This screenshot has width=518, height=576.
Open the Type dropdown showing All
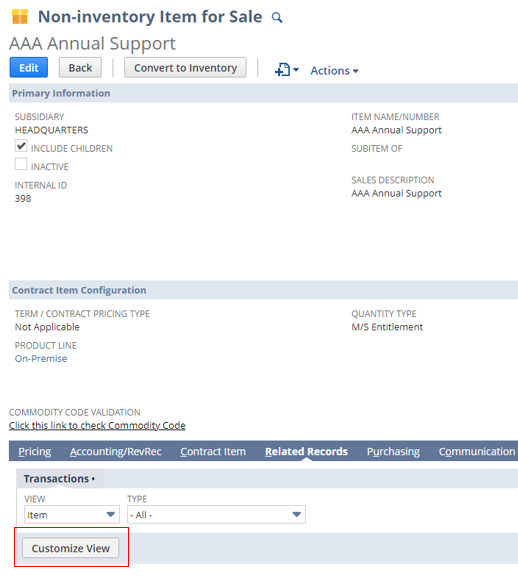[216, 515]
